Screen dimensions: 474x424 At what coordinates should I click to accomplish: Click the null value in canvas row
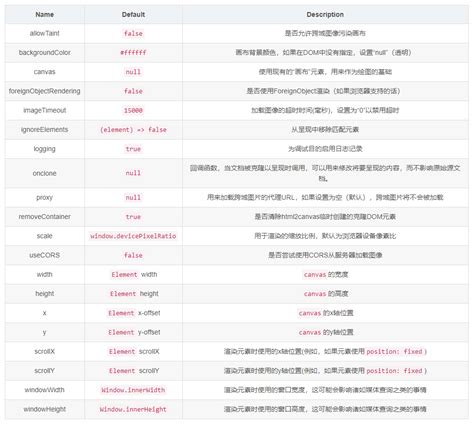coord(133,72)
